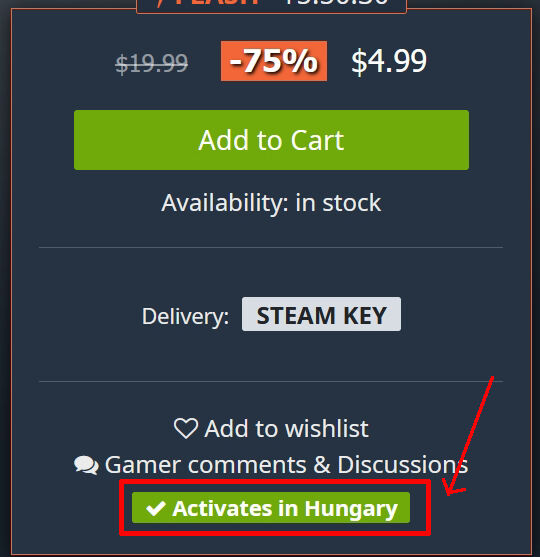The image size is (540, 557).
Task: Add the game to cart
Action: [x=271, y=140]
